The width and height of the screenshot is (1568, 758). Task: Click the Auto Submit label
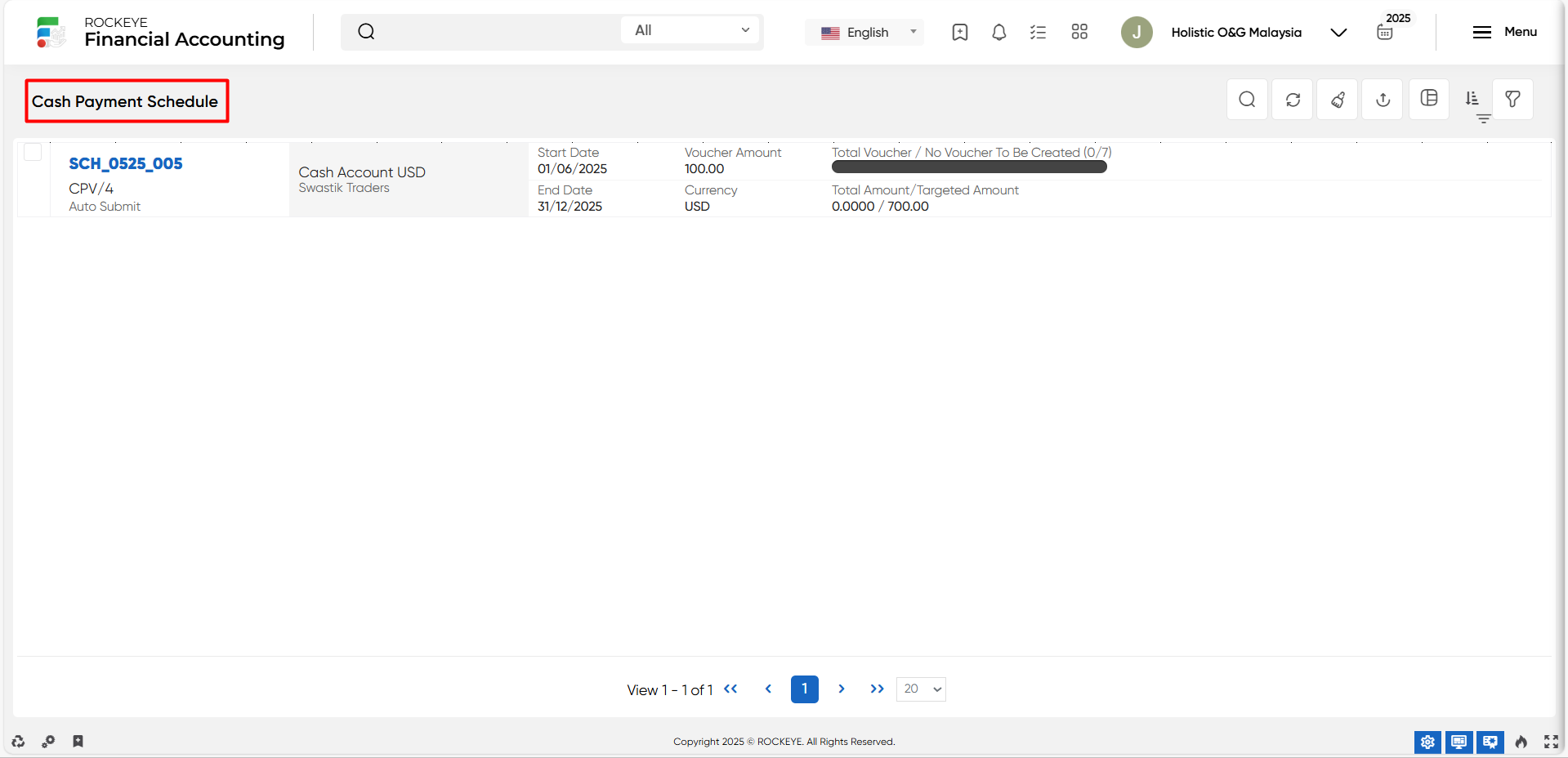(105, 207)
